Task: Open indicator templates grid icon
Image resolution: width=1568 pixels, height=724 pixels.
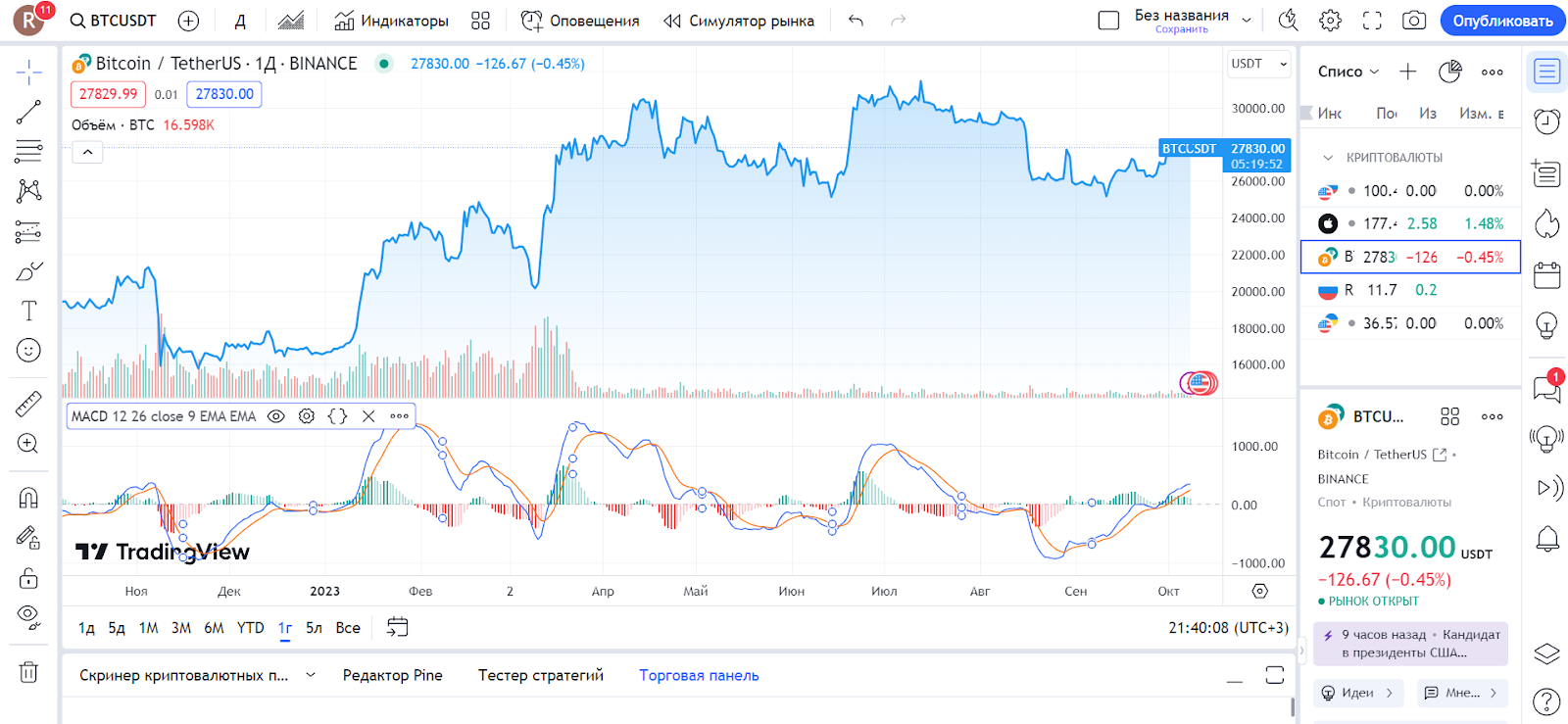Action: click(x=480, y=21)
